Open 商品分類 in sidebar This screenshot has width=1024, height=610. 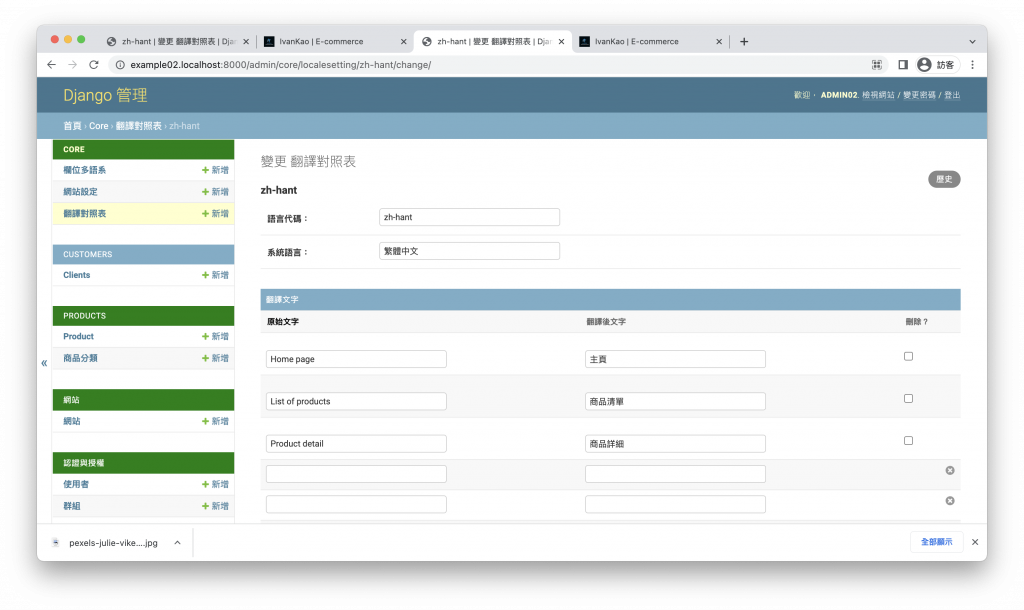click(x=80, y=358)
